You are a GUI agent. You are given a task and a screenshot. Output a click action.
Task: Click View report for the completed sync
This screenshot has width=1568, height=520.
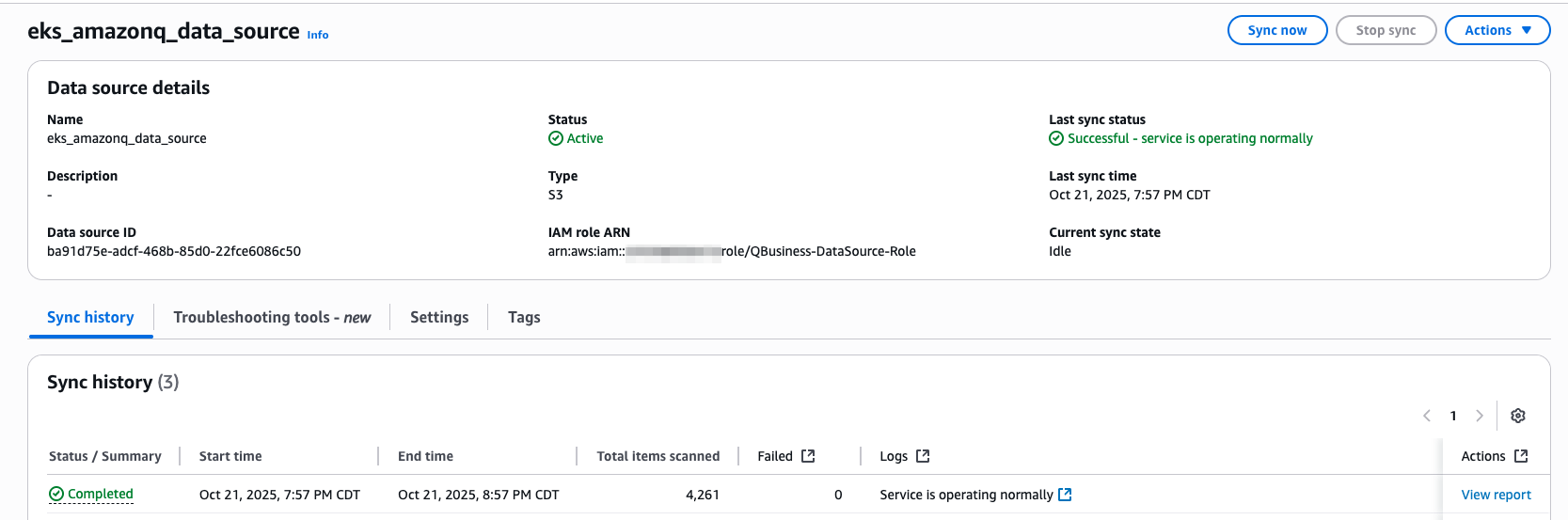[1496, 495]
